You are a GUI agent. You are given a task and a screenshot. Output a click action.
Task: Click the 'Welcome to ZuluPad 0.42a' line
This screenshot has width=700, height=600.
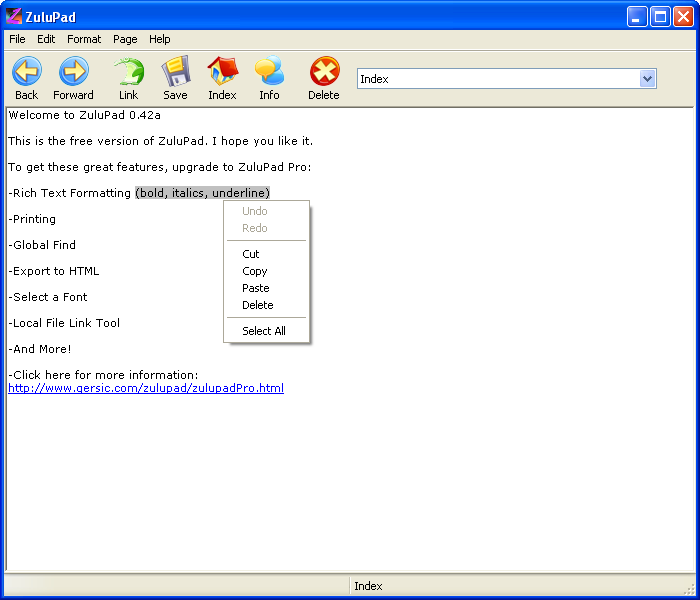point(84,115)
